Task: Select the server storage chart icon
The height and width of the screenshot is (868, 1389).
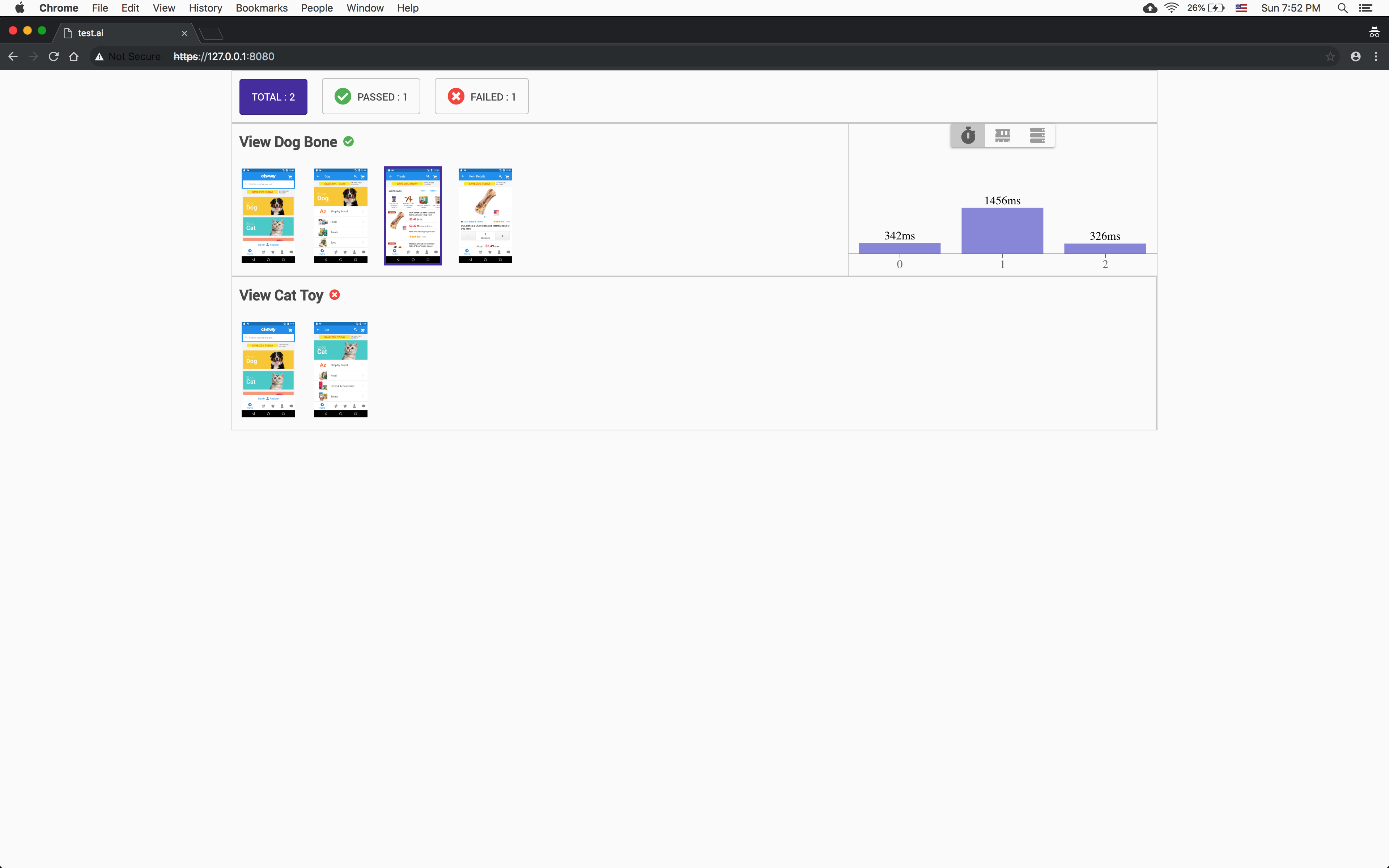Action: [x=1037, y=136]
